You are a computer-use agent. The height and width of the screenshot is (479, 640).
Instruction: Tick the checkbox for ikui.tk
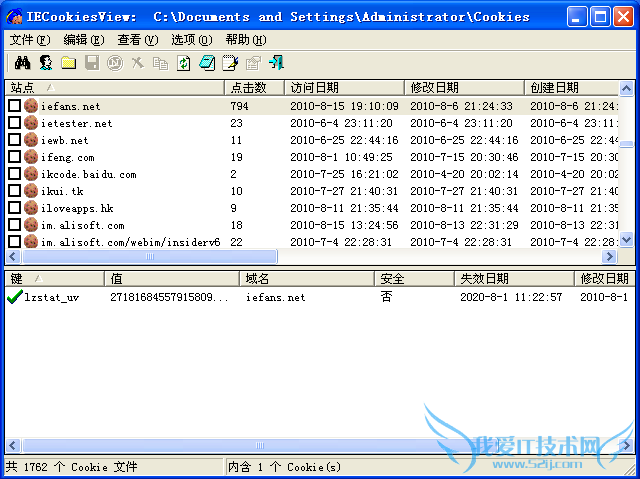tap(15, 191)
